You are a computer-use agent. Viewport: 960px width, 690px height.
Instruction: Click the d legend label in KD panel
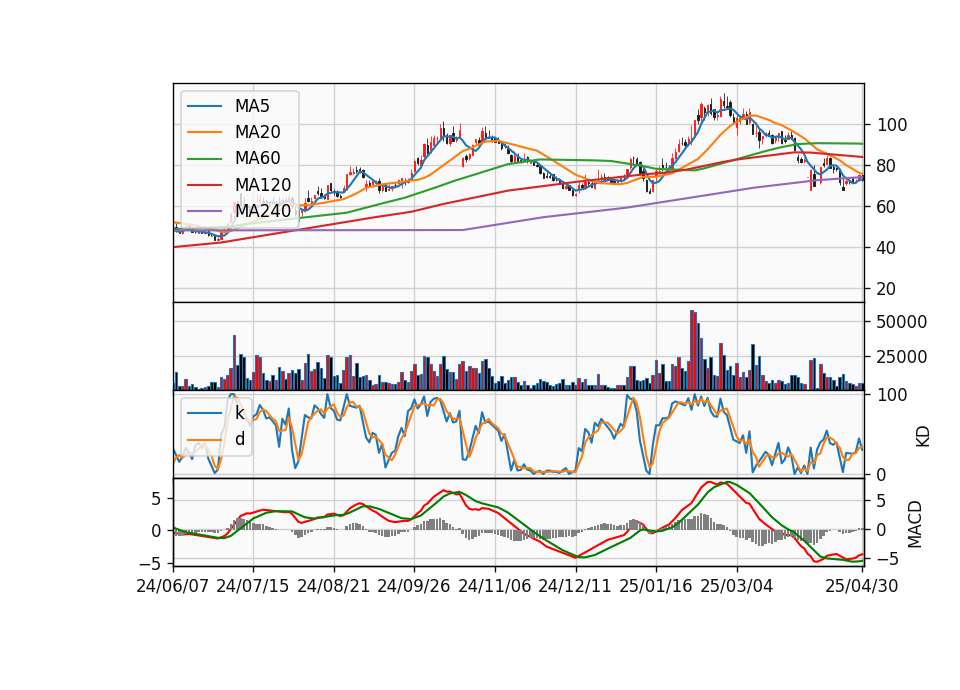[x=239, y=439]
